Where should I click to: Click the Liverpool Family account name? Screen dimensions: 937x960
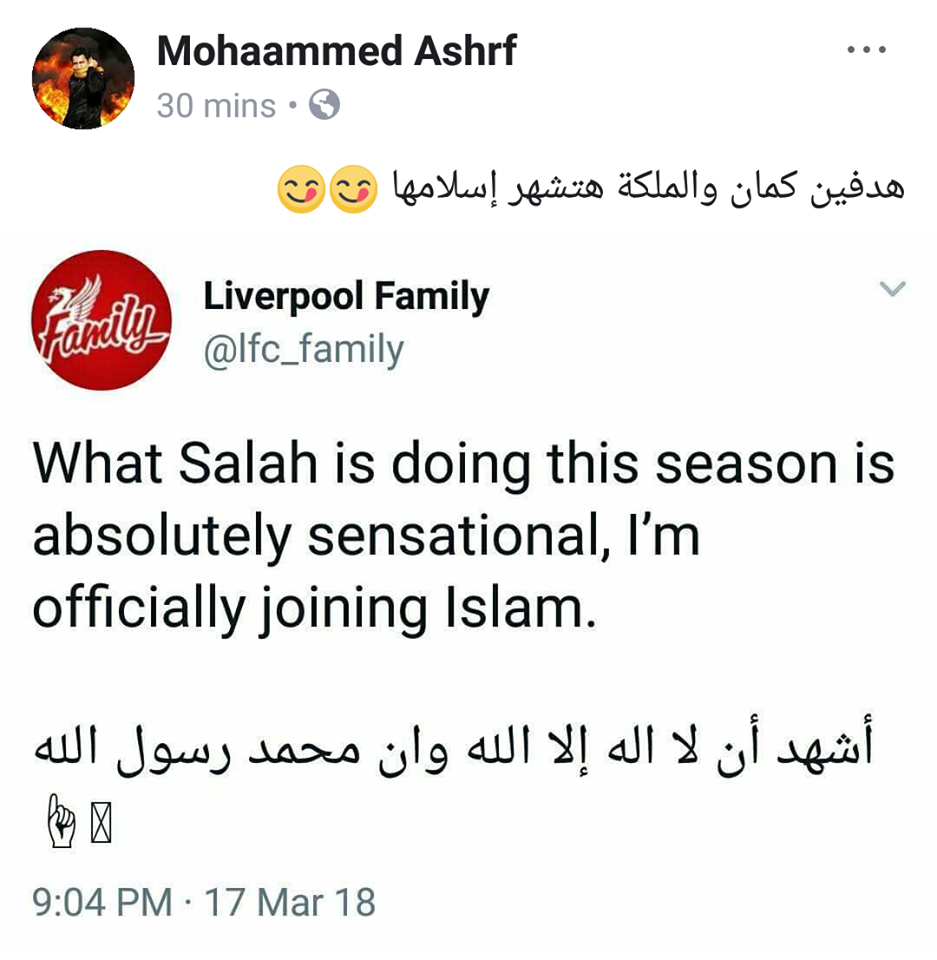(x=346, y=297)
